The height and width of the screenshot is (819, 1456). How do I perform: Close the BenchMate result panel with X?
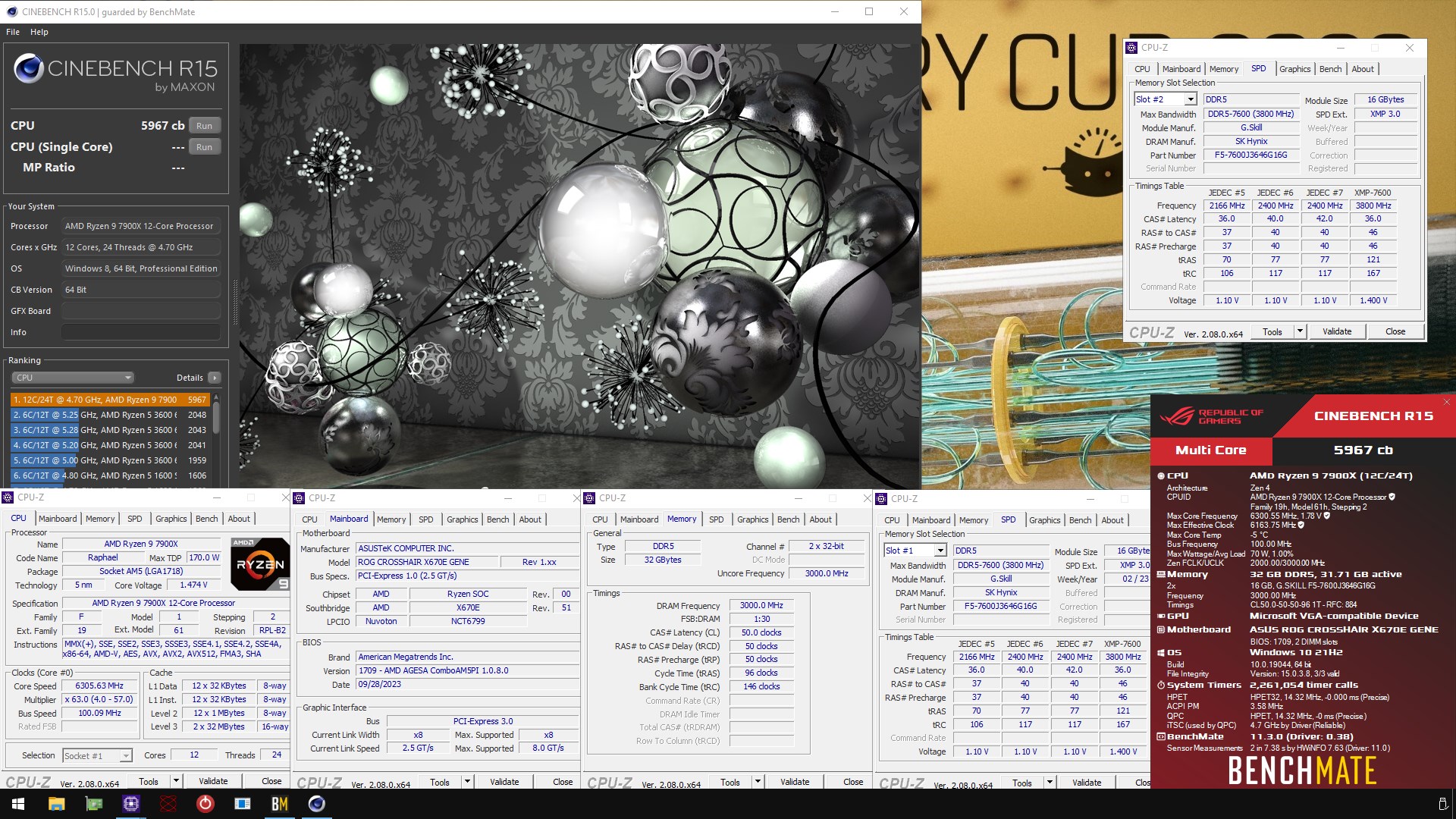(1446, 402)
